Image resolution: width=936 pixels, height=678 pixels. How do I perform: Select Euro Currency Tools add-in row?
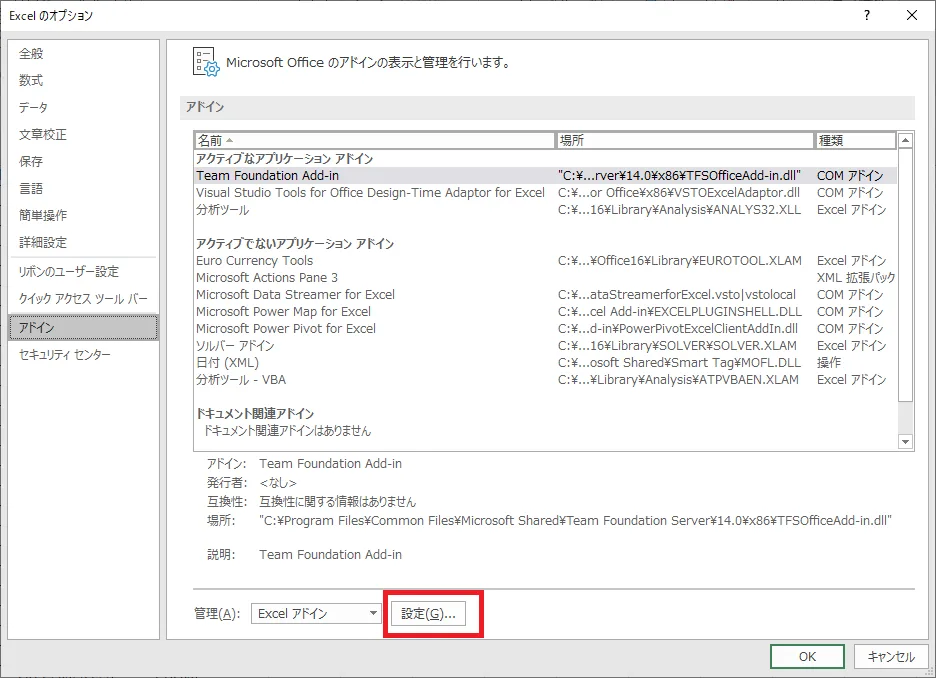click(255, 260)
